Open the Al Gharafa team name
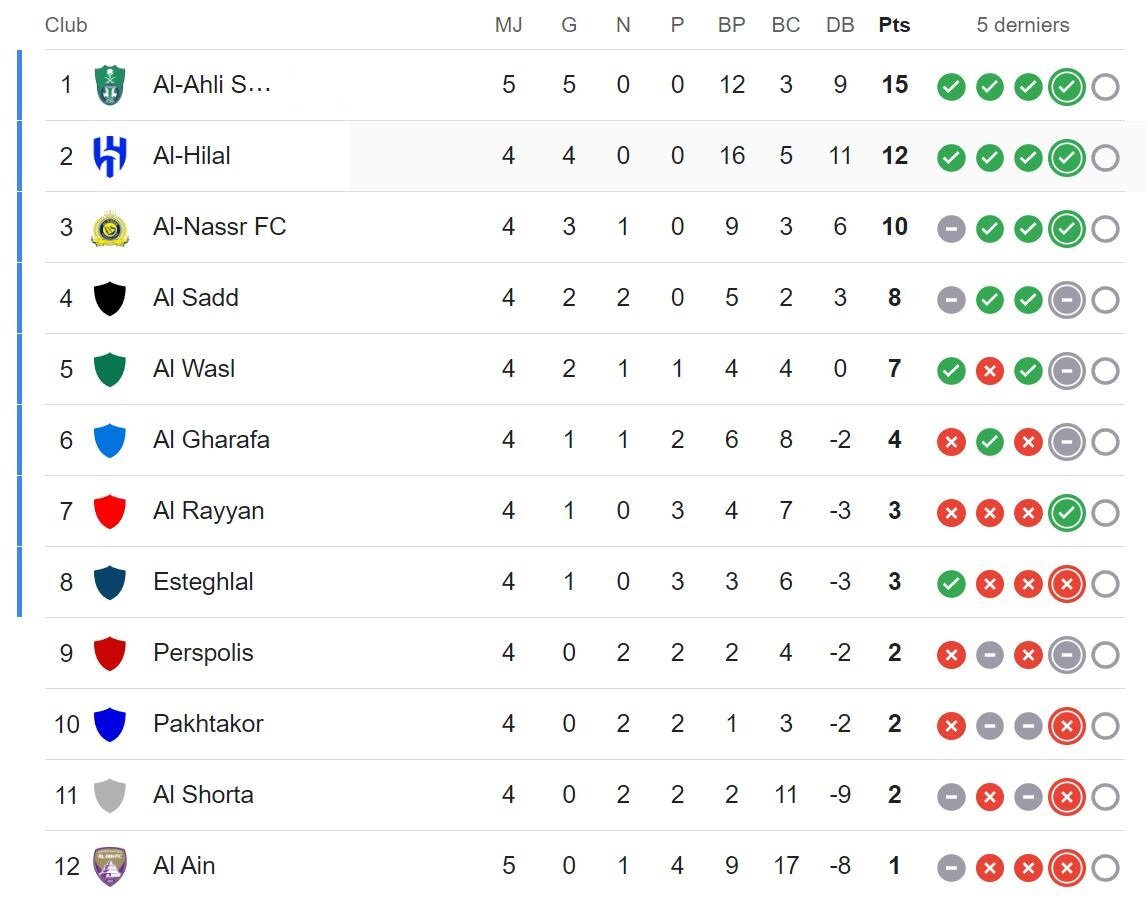 [x=211, y=440]
